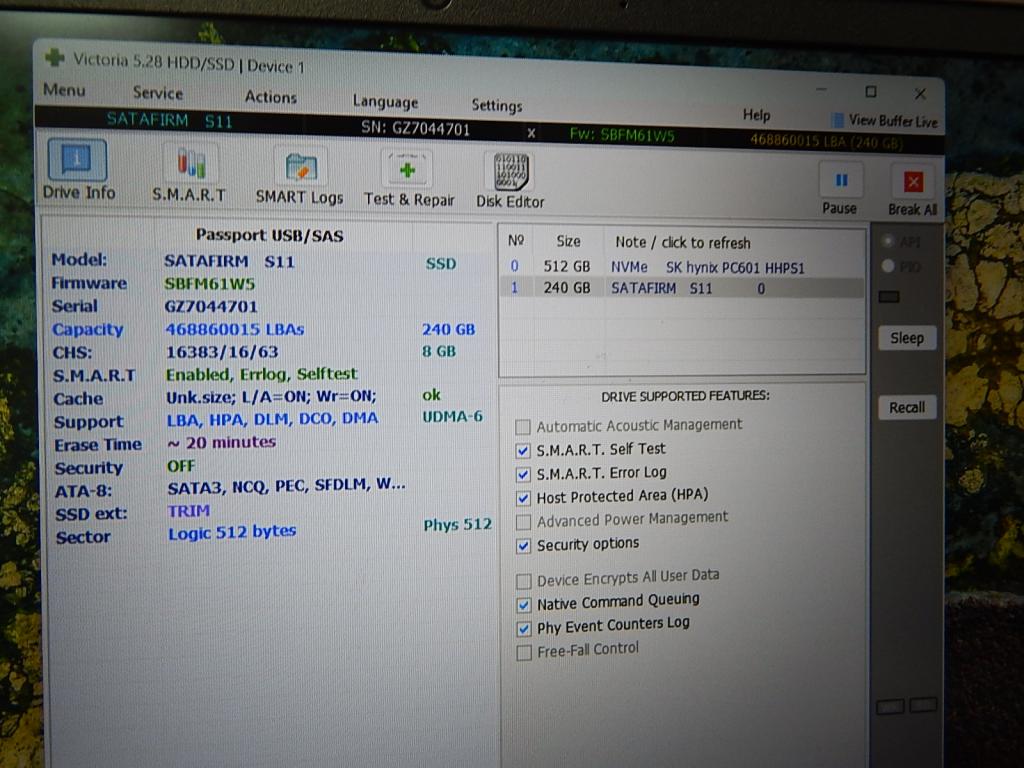Select the 512 GB NVMe SK hynix drive row
This screenshot has height=768, width=1024.
[682, 267]
